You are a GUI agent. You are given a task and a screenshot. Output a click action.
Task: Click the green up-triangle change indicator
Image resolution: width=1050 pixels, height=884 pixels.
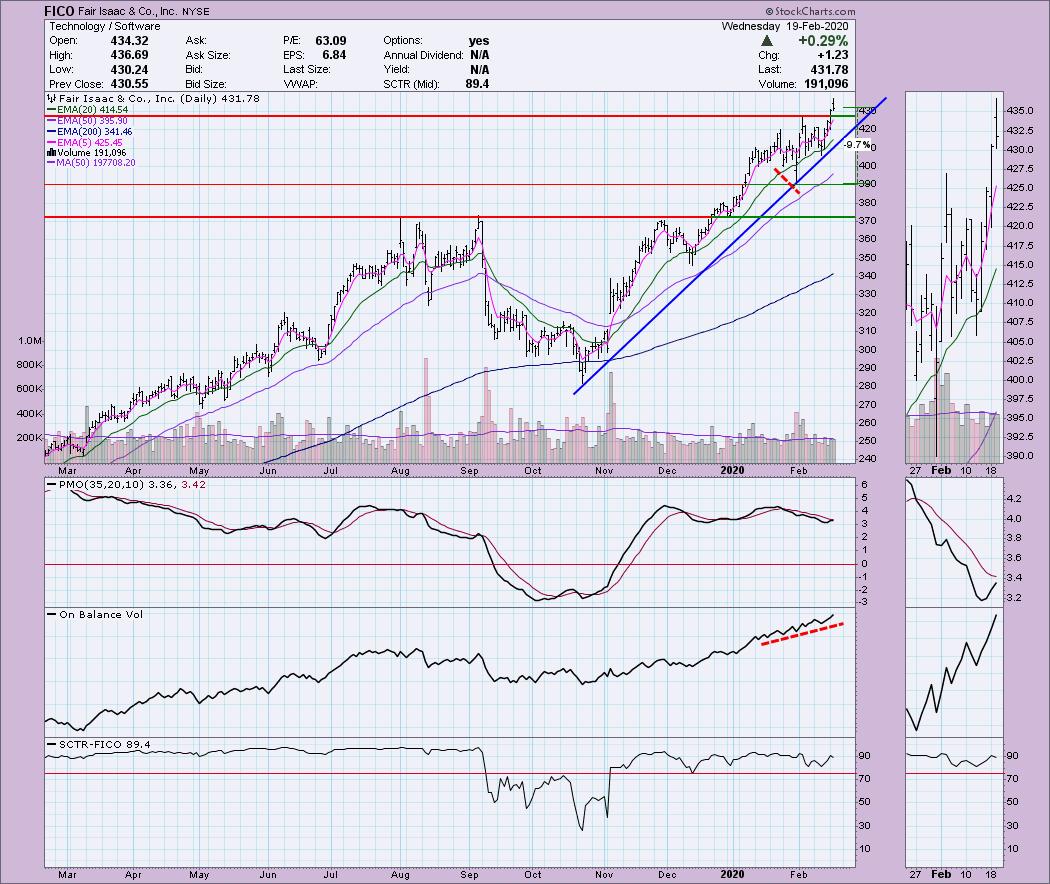pyautogui.click(x=767, y=41)
